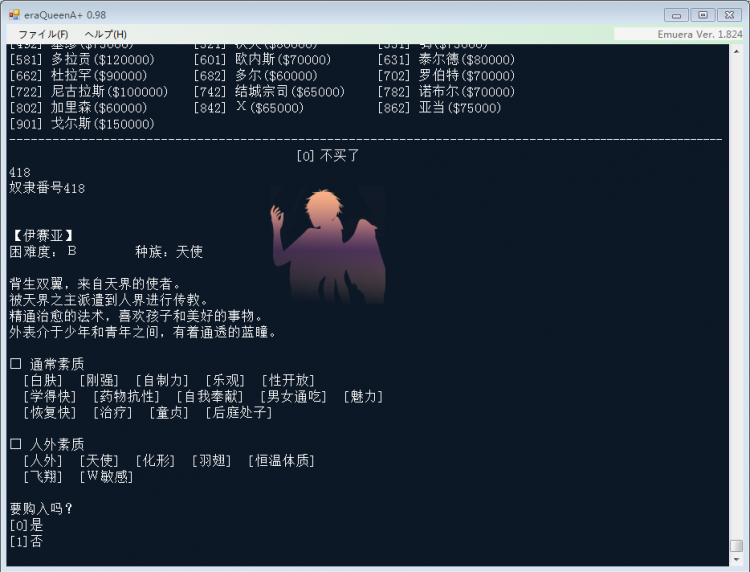Open the ファイル(F) menu
Image resolution: width=750 pixels, height=572 pixels.
(43, 34)
